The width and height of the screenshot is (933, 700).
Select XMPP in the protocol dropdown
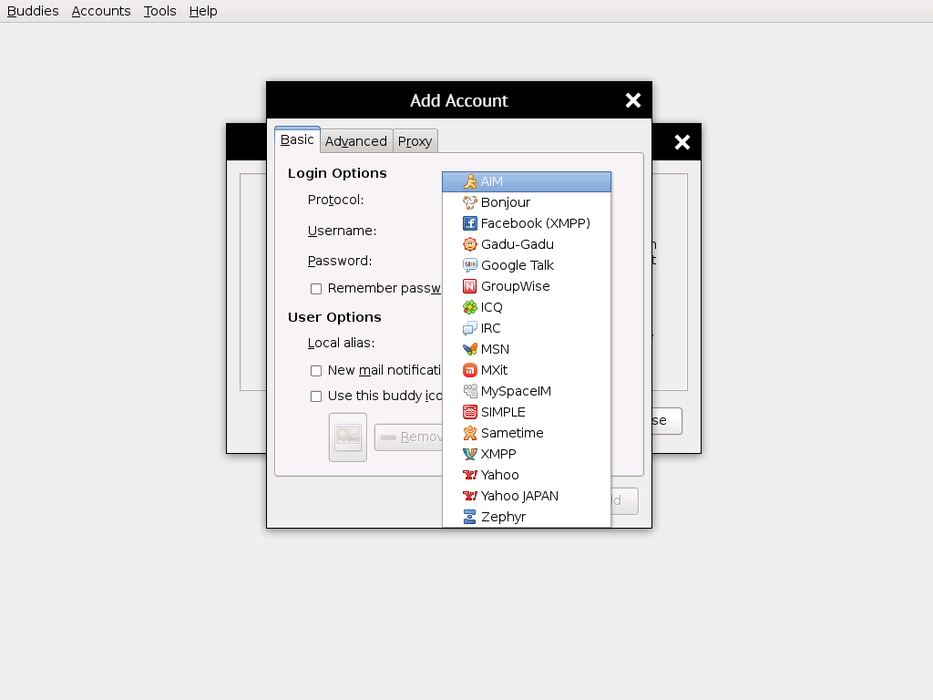point(498,454)
